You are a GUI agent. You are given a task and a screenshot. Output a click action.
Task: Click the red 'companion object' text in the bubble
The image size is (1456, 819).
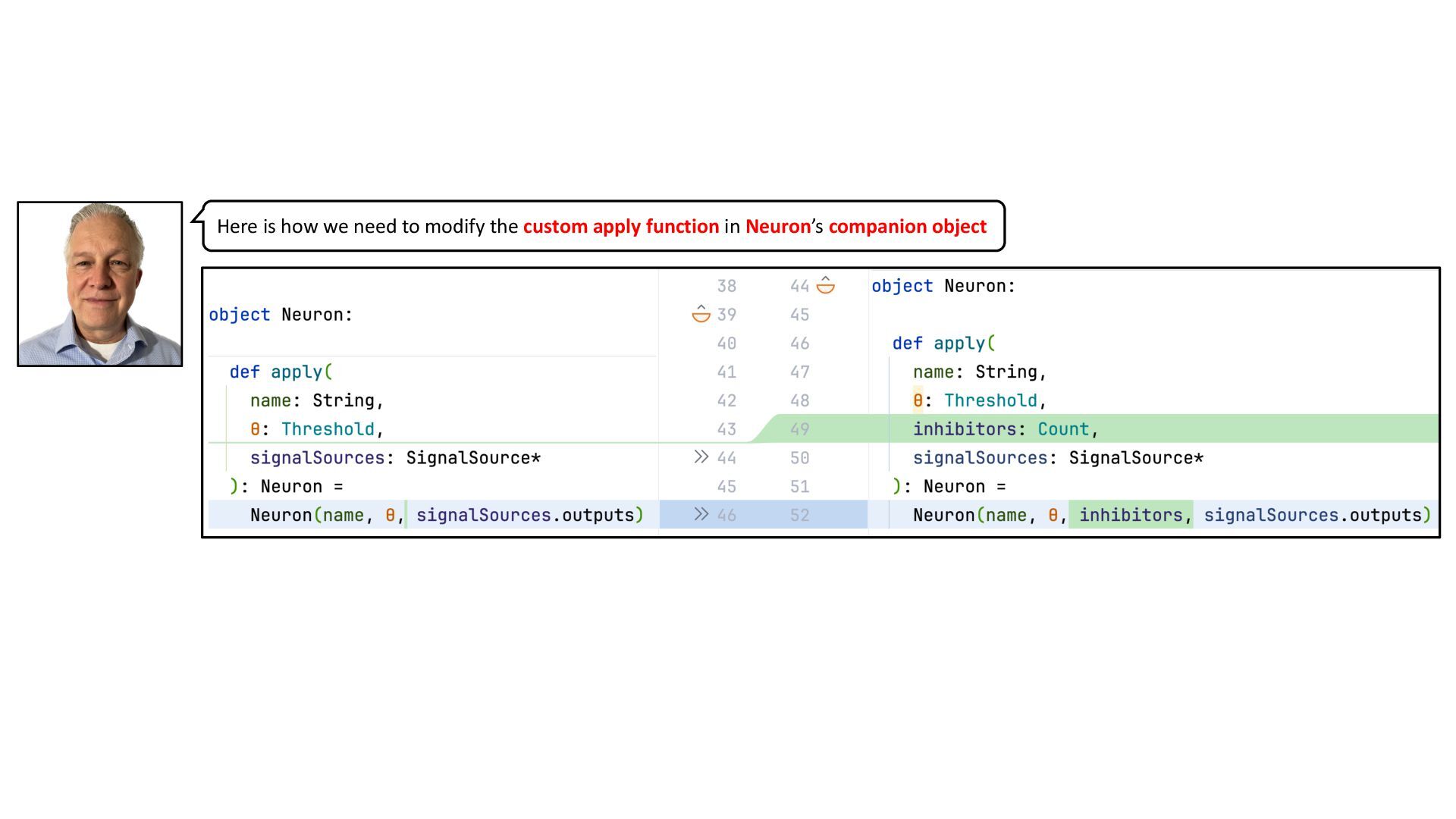[907, 226]
